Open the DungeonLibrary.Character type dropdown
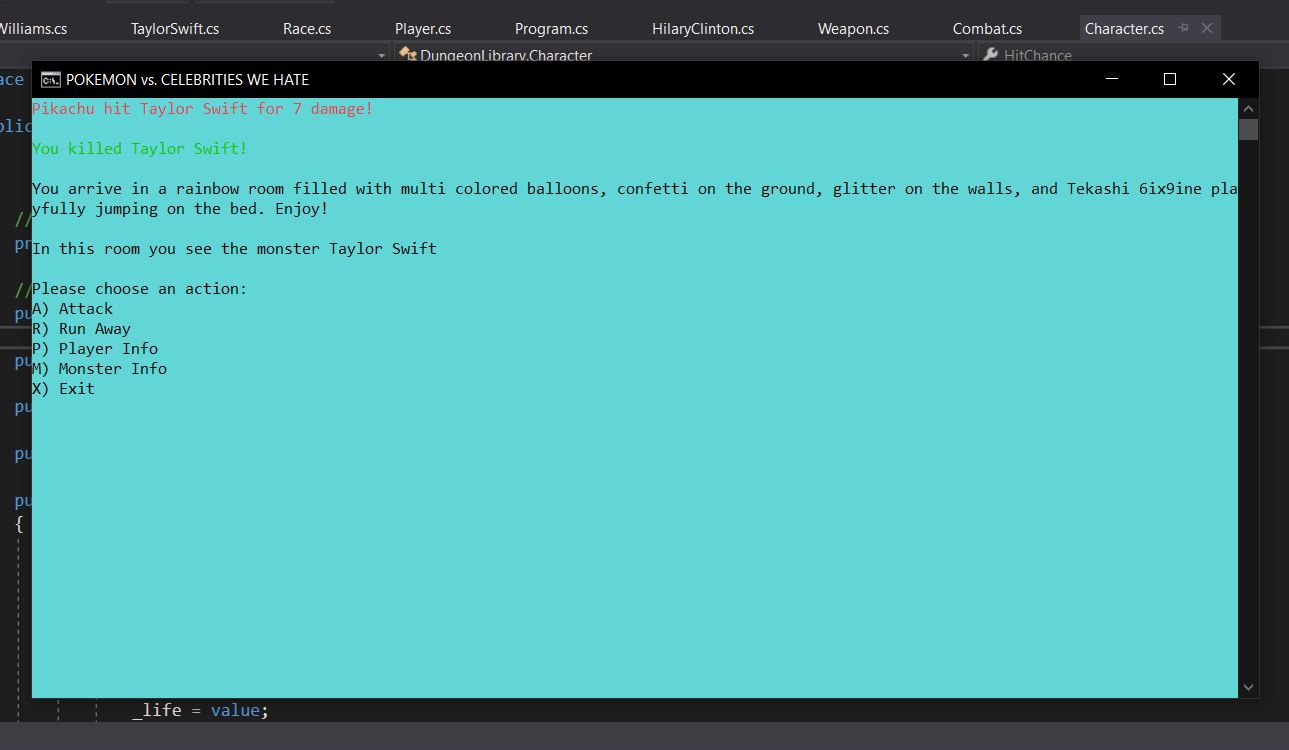The height and width of the screenshot is (750, 1289). click(x=965, y=56)
